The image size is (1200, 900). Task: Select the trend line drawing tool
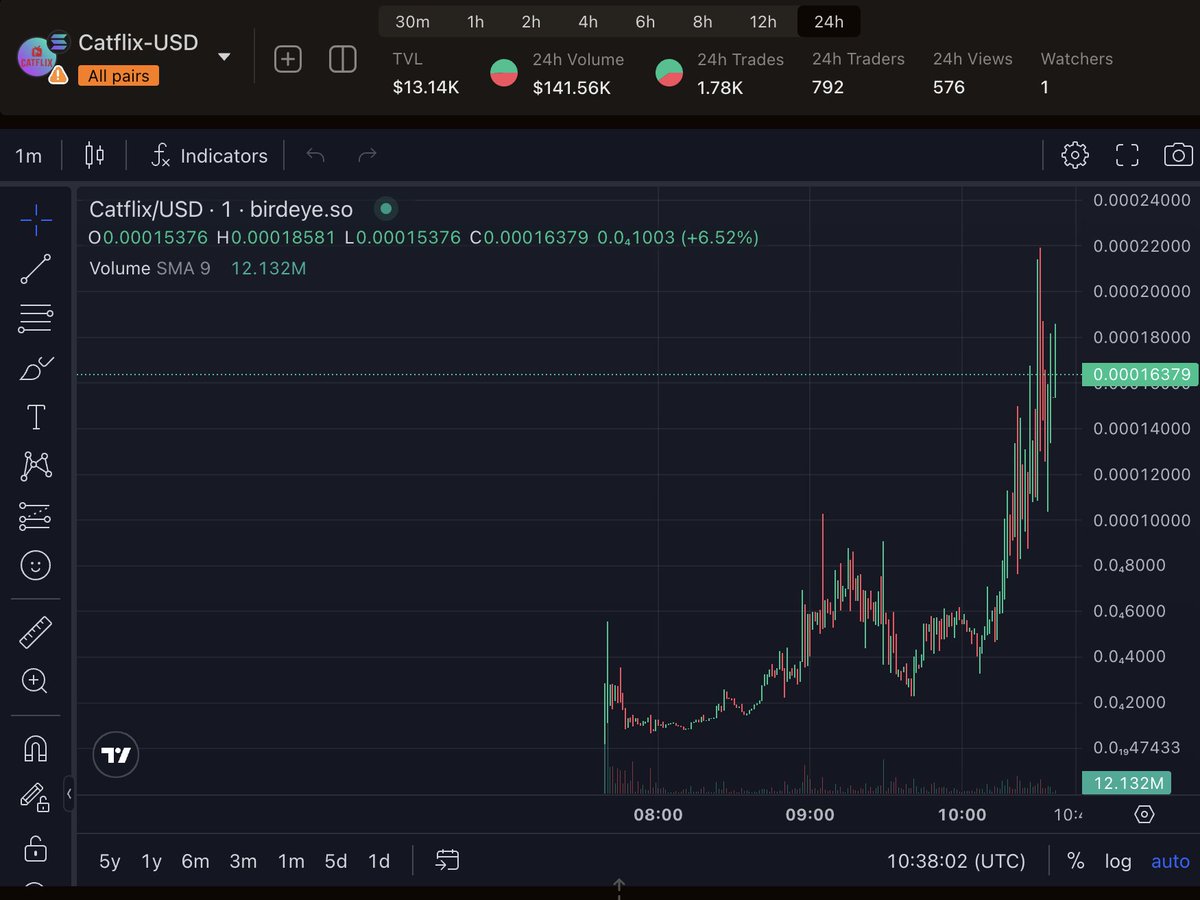(36, 269)
